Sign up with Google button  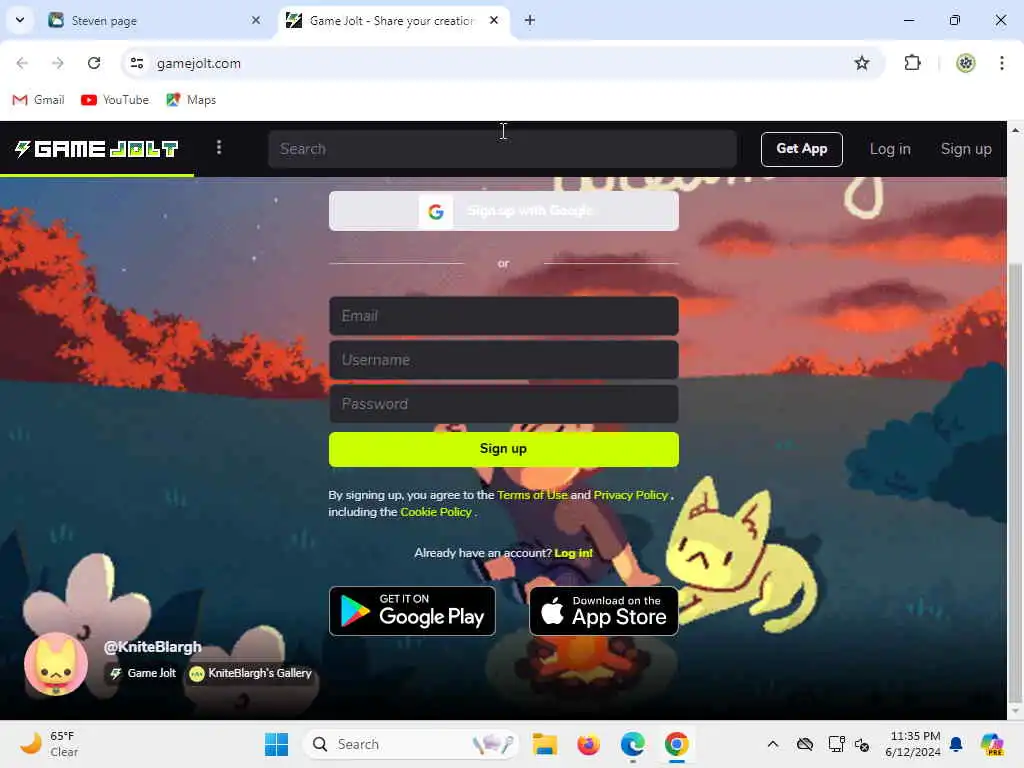tap(504, 211)
